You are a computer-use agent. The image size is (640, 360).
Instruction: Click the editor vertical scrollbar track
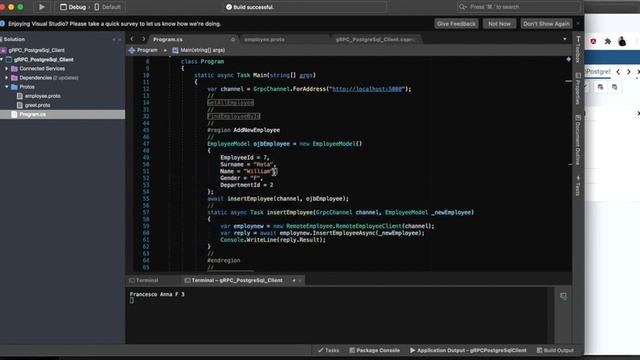pos(568,163)
